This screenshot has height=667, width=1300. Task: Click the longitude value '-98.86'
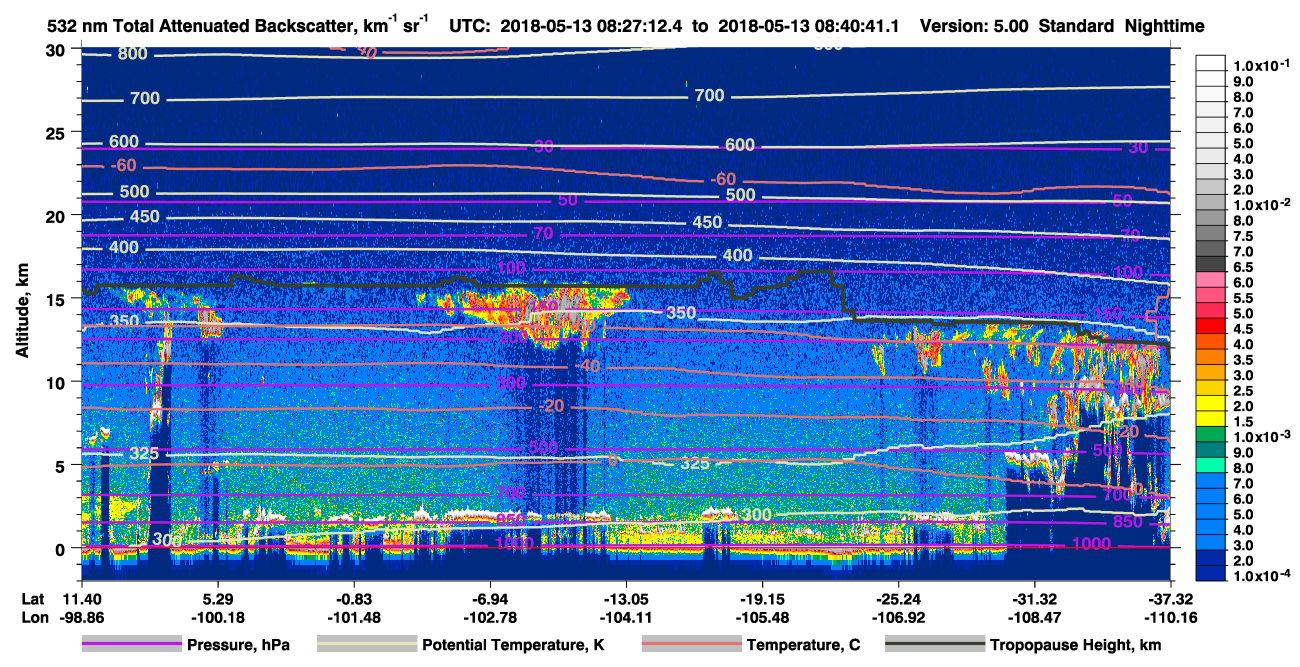point(81,618)
